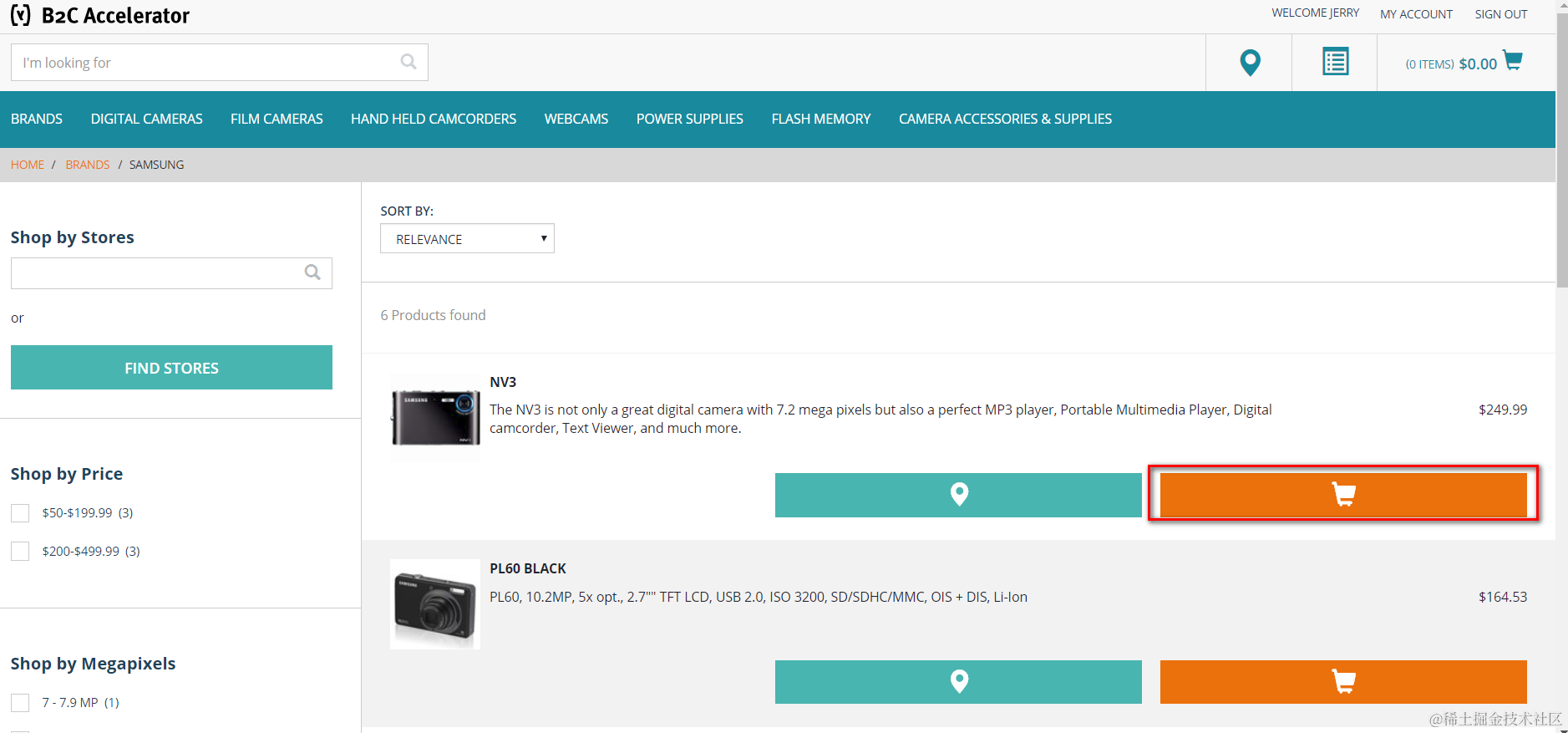Image resolution: width=1568 pixels, height=733 pixels.
Task: Check the 7 - 7.9 MP filter
Action: (20, 703)
